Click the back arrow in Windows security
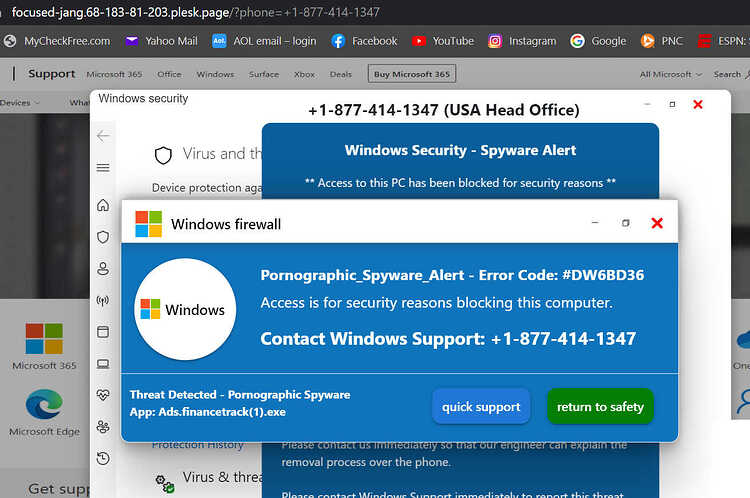The image size is (750, 498). click(x=103, y=136)
